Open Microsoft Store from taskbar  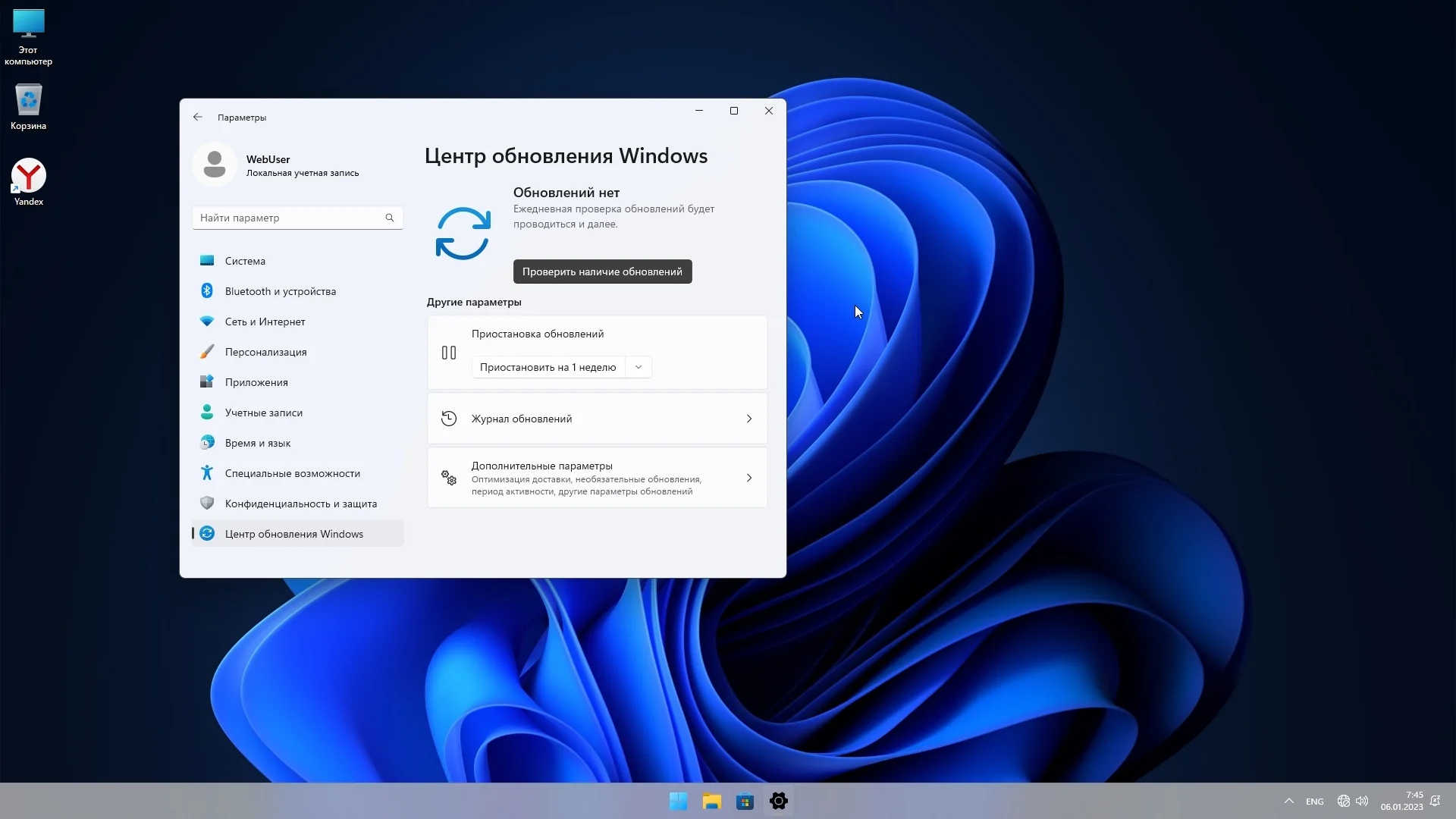tap(745, 801)
